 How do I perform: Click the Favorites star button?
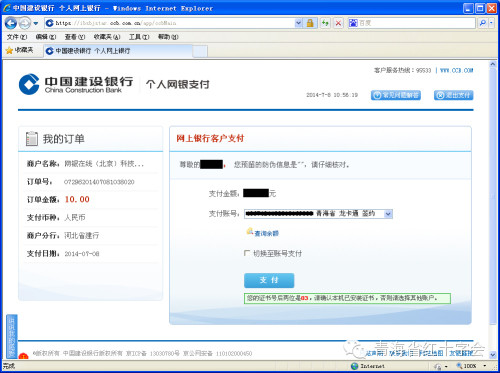pyautogui.click(x=19, y=50)
